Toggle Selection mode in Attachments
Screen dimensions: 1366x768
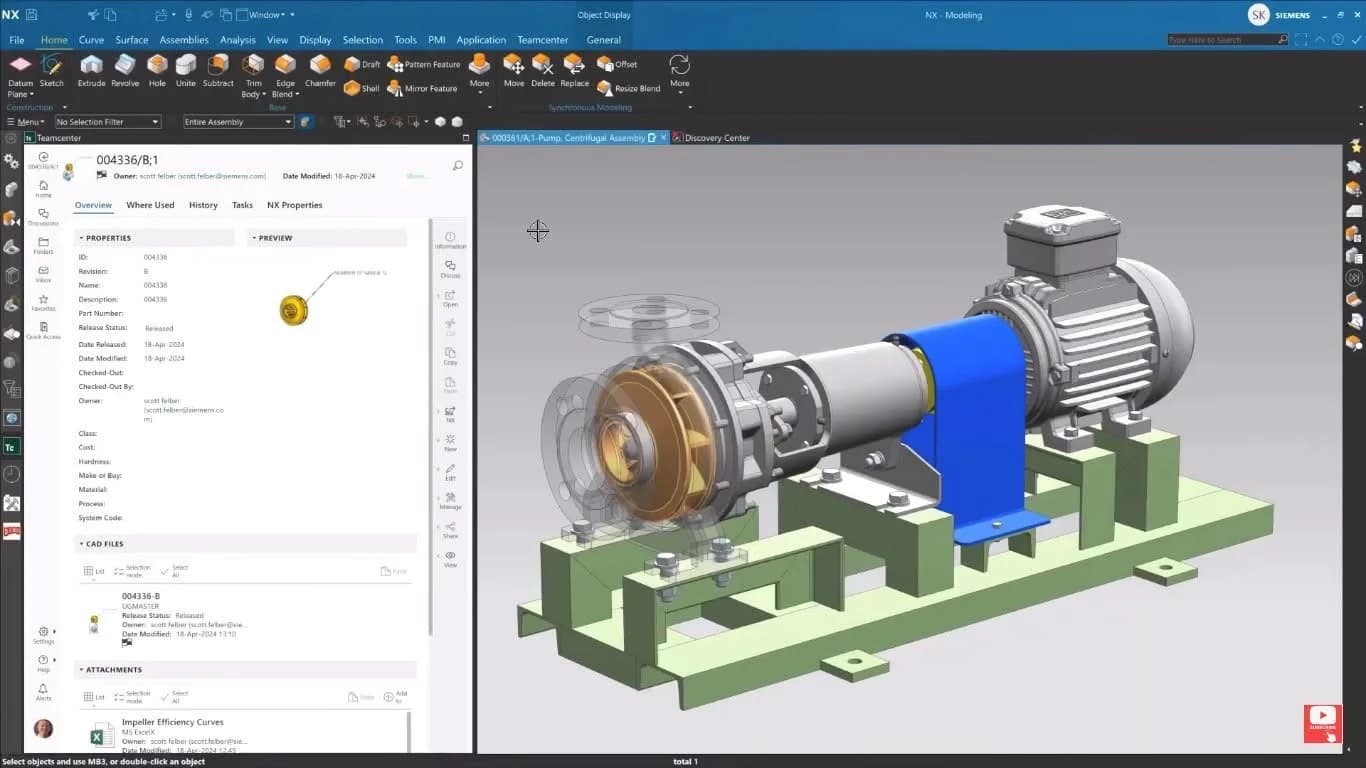point(132,696)
